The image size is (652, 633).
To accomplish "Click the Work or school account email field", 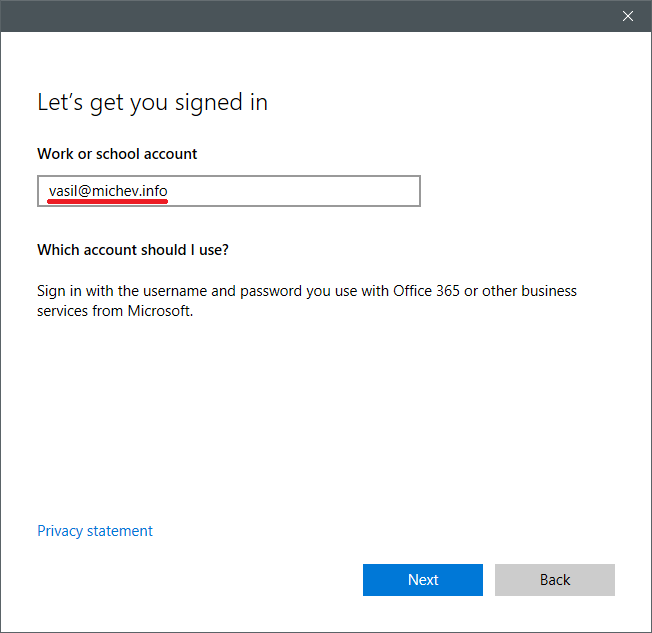I will pyautogui.click(x=229, y=191).
